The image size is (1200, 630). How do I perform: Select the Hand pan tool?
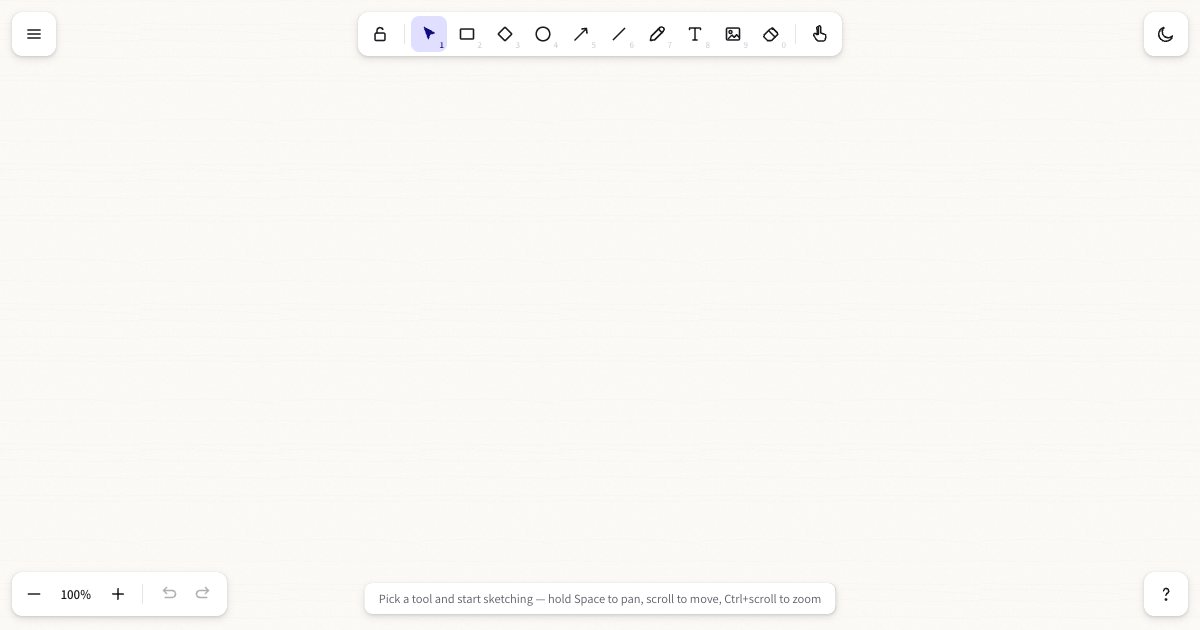[820, 34]
